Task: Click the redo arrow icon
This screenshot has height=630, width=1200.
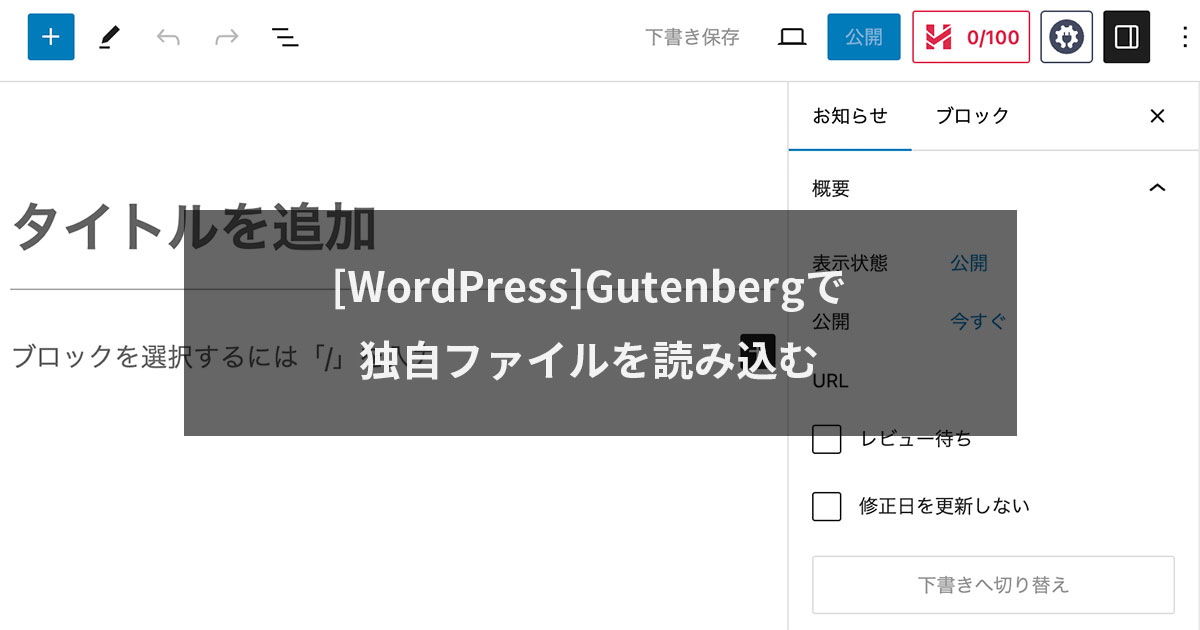Action: point(226,37)
